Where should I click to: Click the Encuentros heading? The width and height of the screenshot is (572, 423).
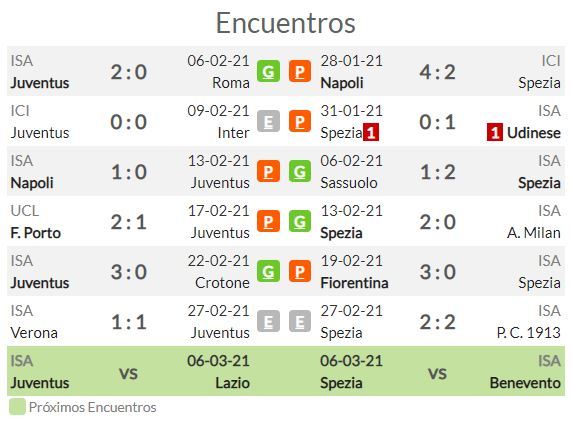(x=286, y=23)
